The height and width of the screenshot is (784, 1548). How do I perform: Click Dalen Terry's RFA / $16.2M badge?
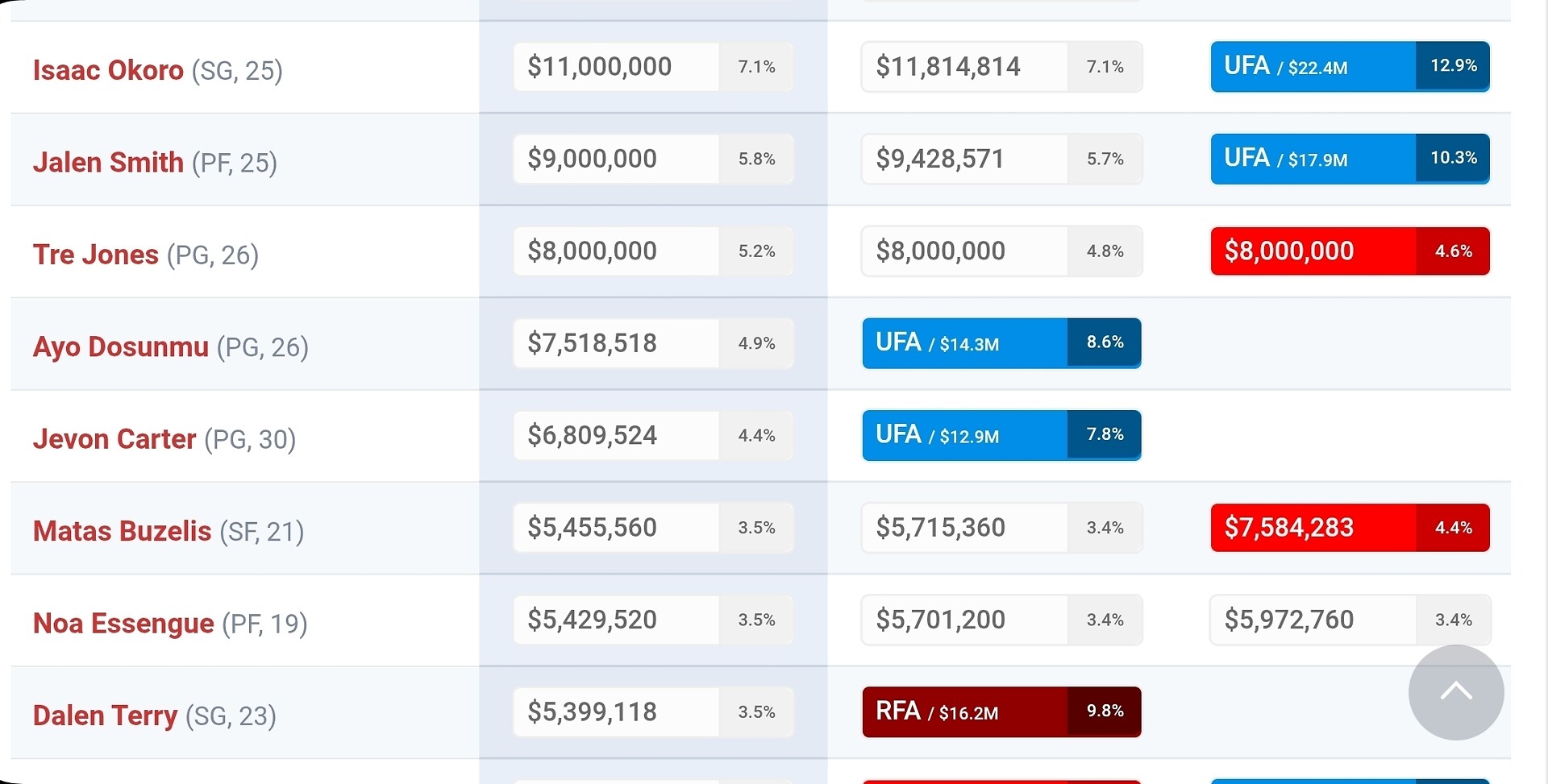(x=1001, y=711)
